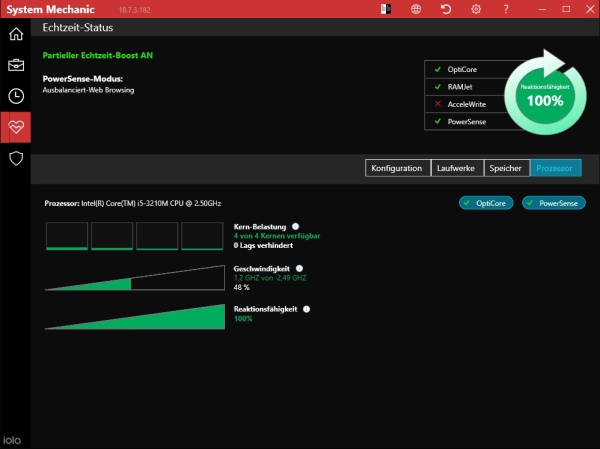Click the second core load box

click(112, 236)
